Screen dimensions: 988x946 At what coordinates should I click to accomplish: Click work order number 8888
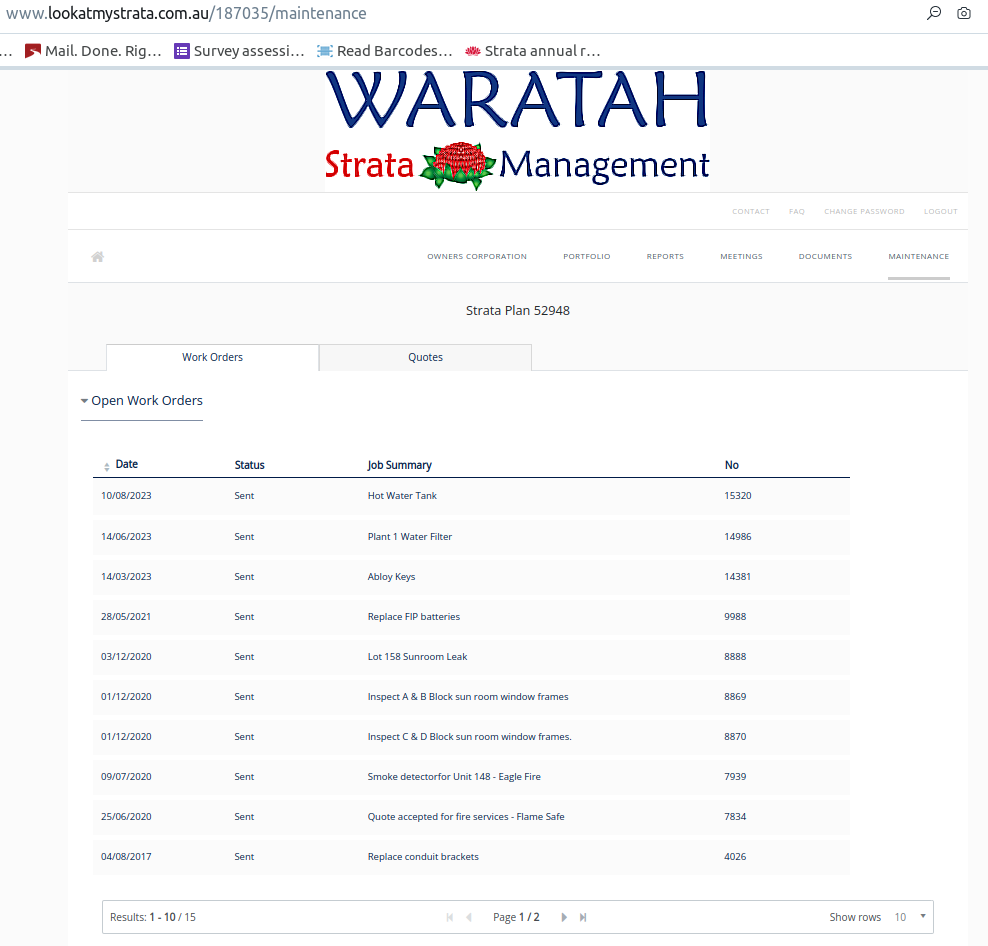pos(735,657)
